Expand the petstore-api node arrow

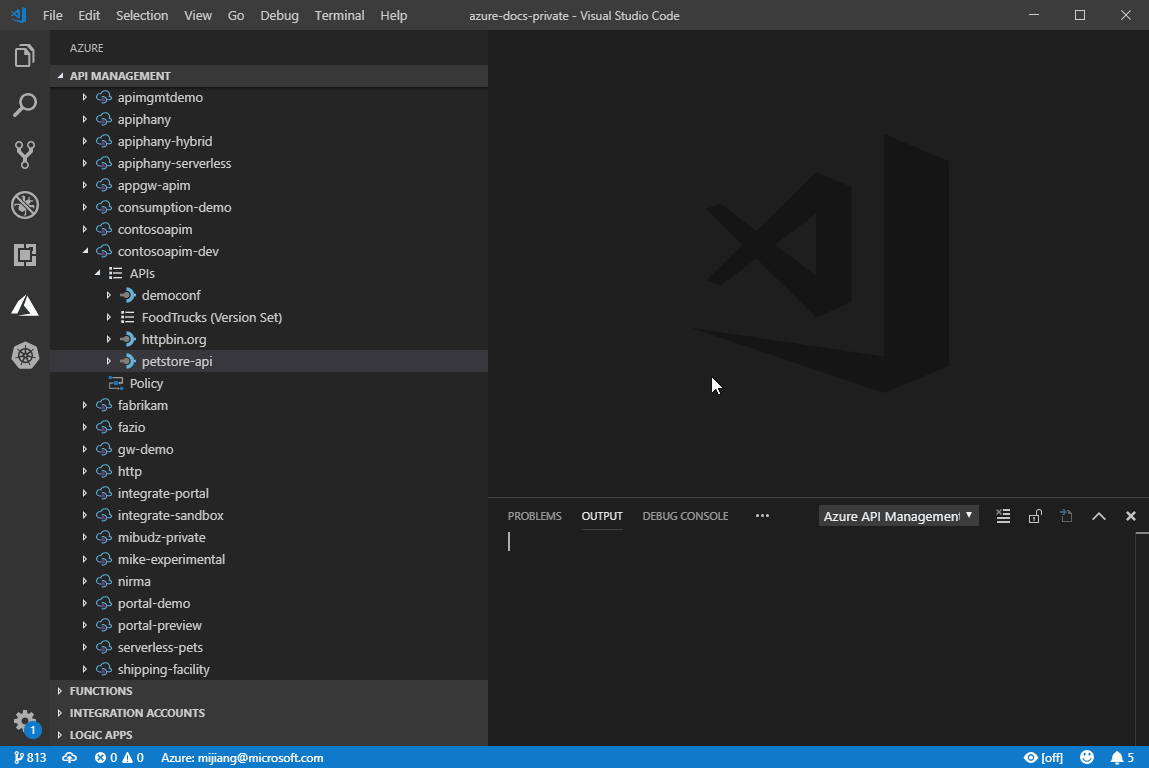click(109, 361)
